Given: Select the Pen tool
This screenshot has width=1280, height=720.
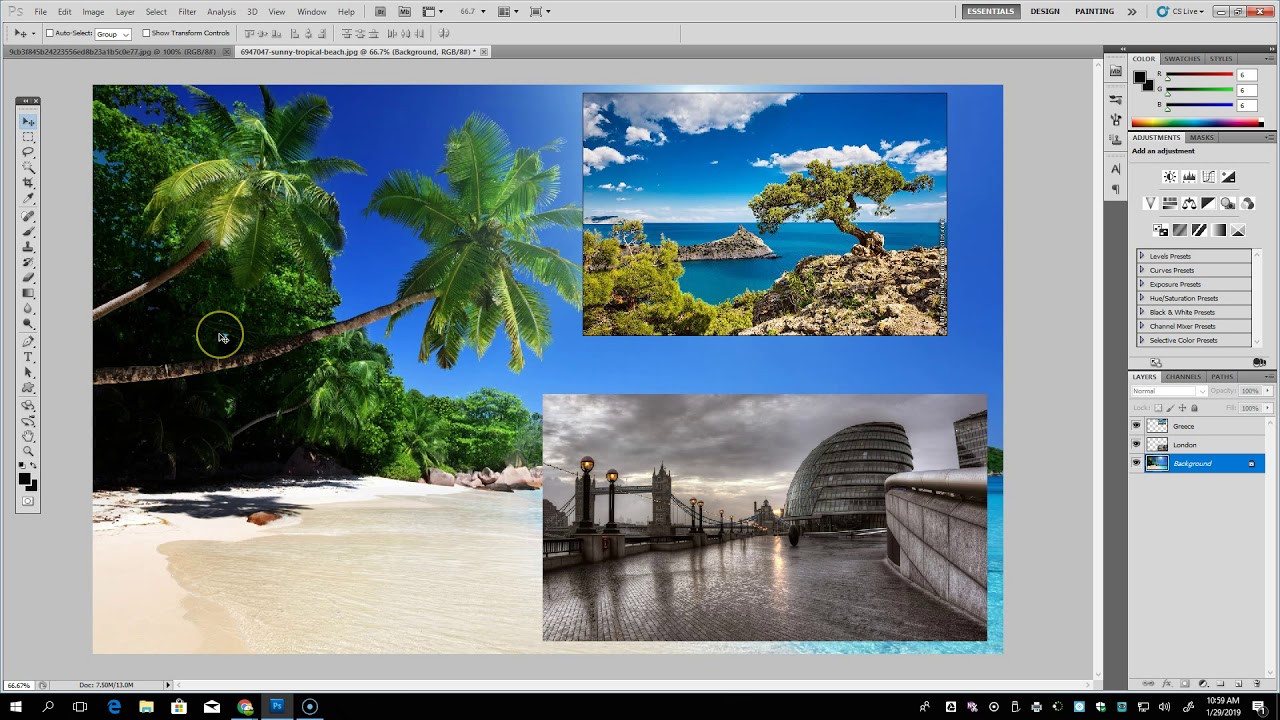Looking at the screenshot, I should [28, 340].
